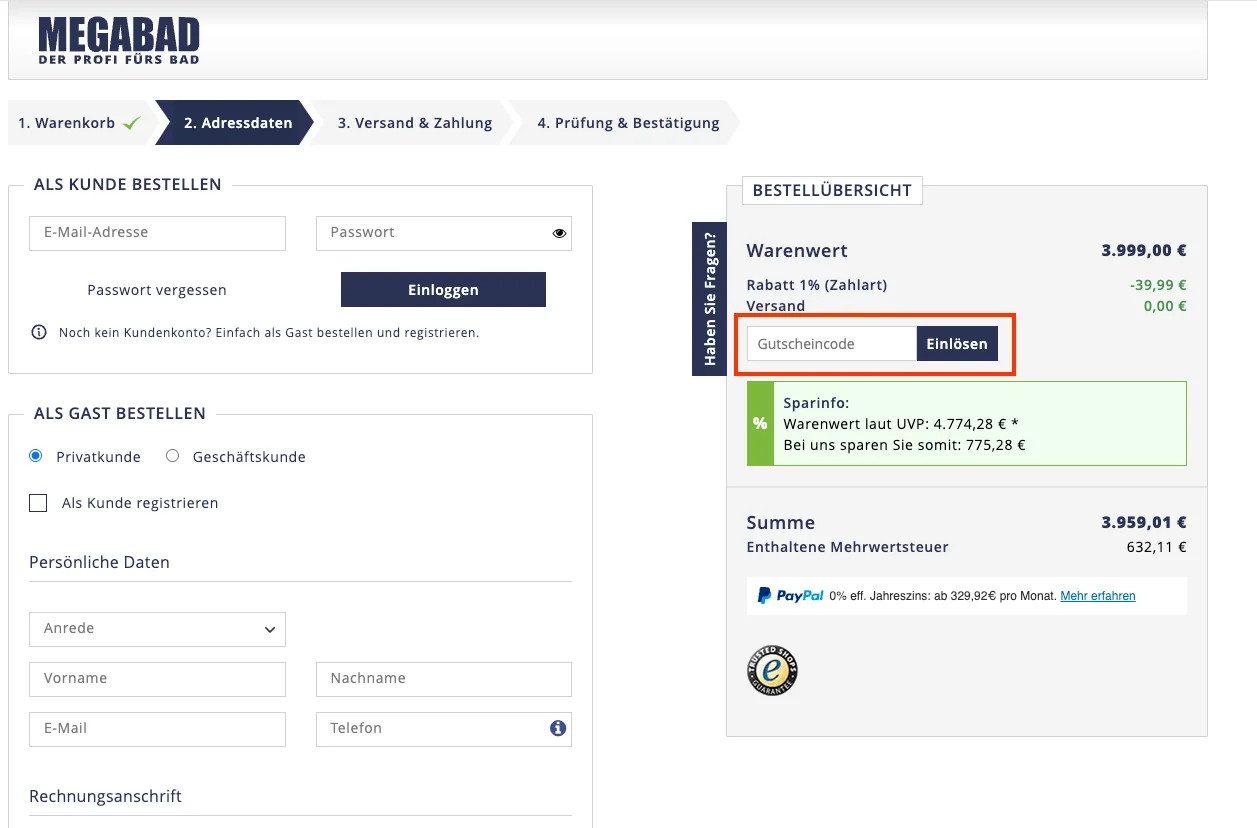Click the percent icon in the Sparinfo box

click(x=759, y=423)
